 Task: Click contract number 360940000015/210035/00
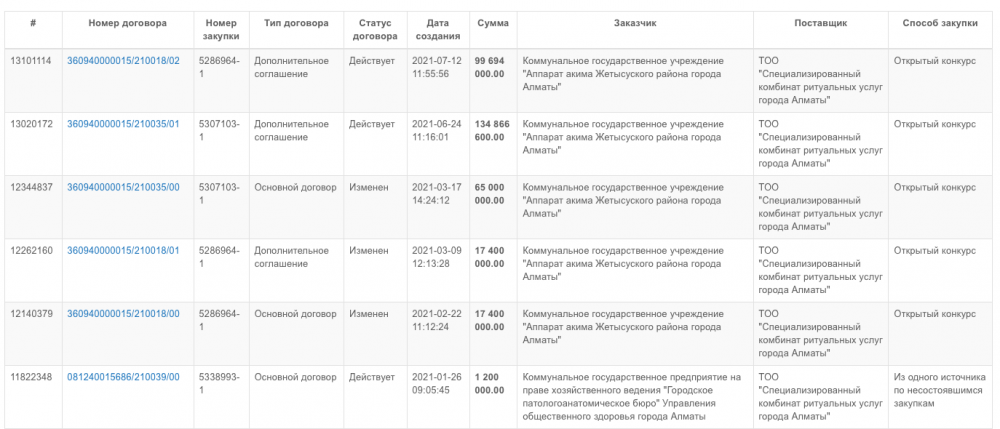pyautogui.click(x=123, y=187)
